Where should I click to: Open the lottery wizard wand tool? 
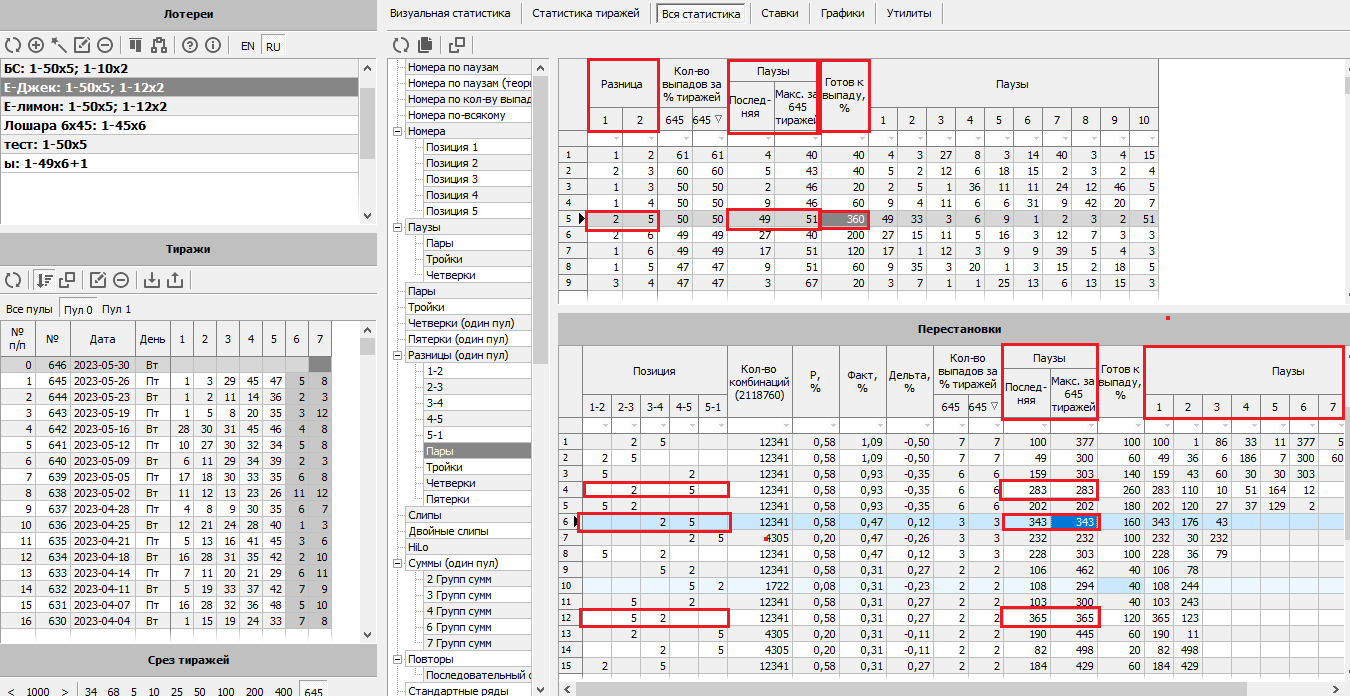click(x=59, y=45)
